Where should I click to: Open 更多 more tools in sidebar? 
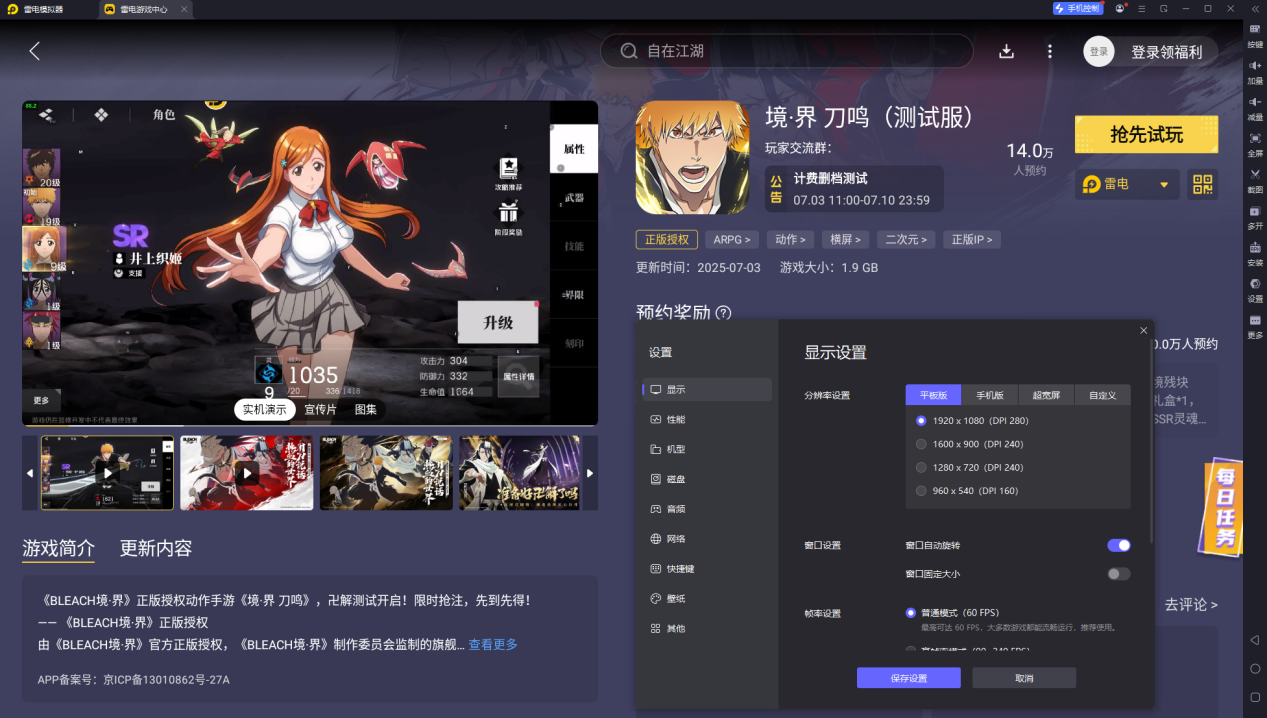click(1255, 326)
